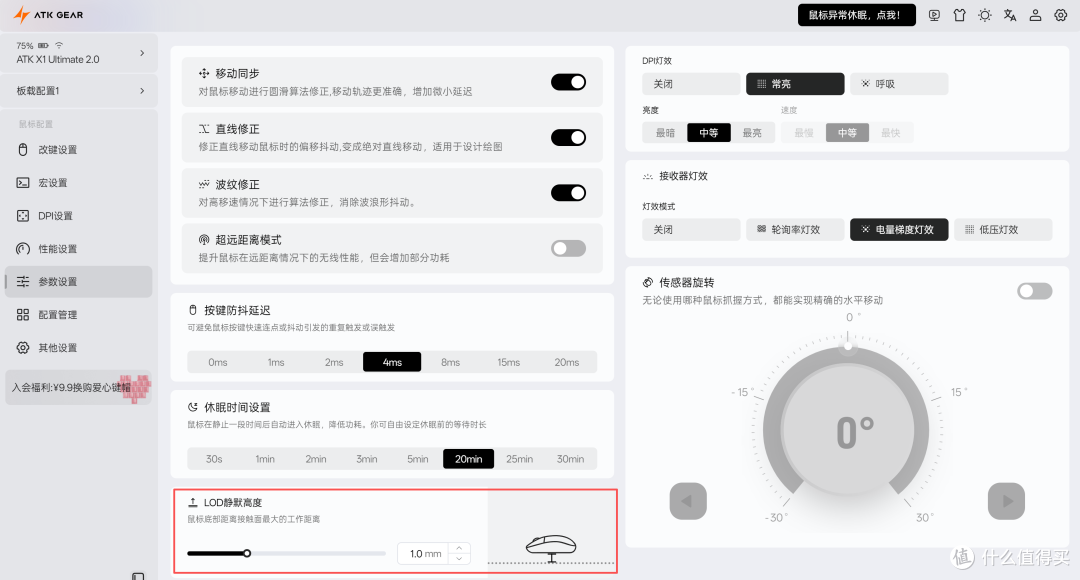
Task: Click the LOD height slider handle
Action: [x=247, y=553]
